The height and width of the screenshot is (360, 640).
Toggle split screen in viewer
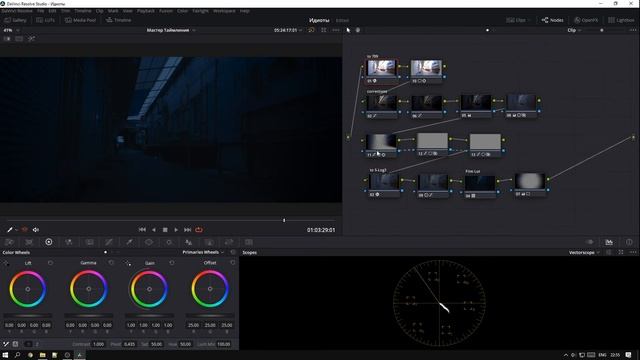[19, 38]
